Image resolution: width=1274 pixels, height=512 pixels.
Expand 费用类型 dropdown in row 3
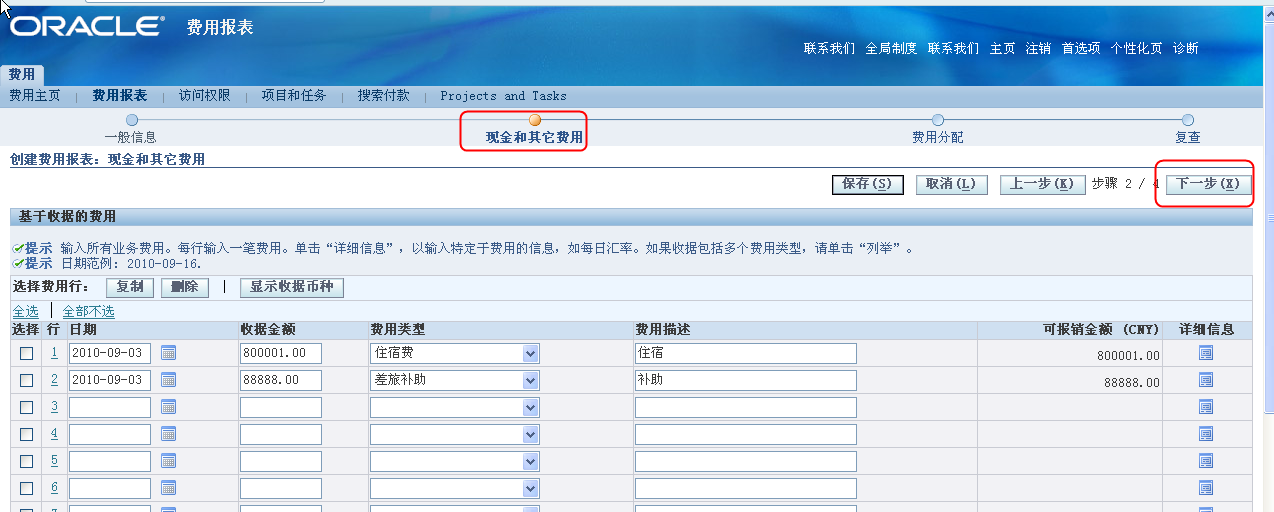[455, 407]
